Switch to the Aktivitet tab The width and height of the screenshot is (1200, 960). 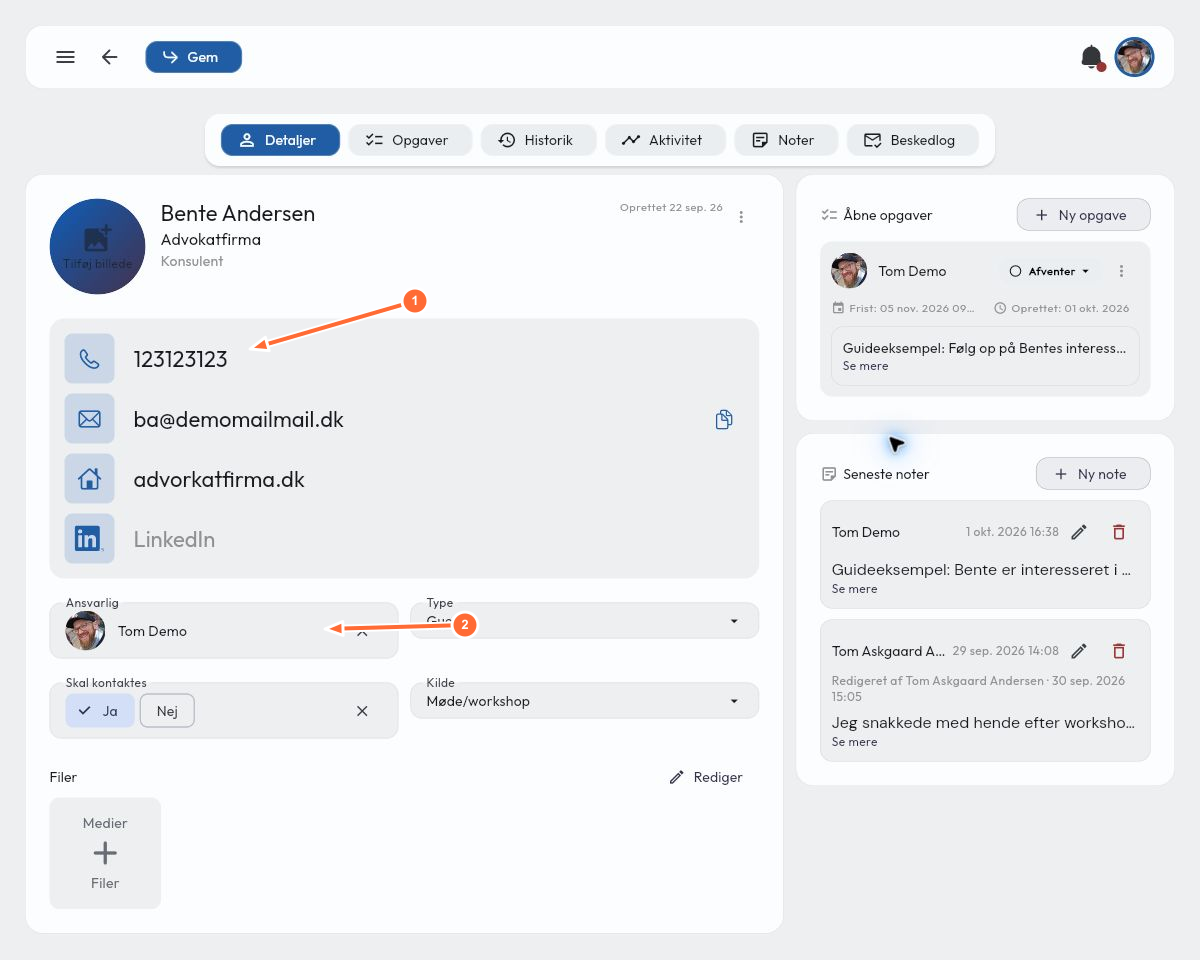(x=665, y=140)
